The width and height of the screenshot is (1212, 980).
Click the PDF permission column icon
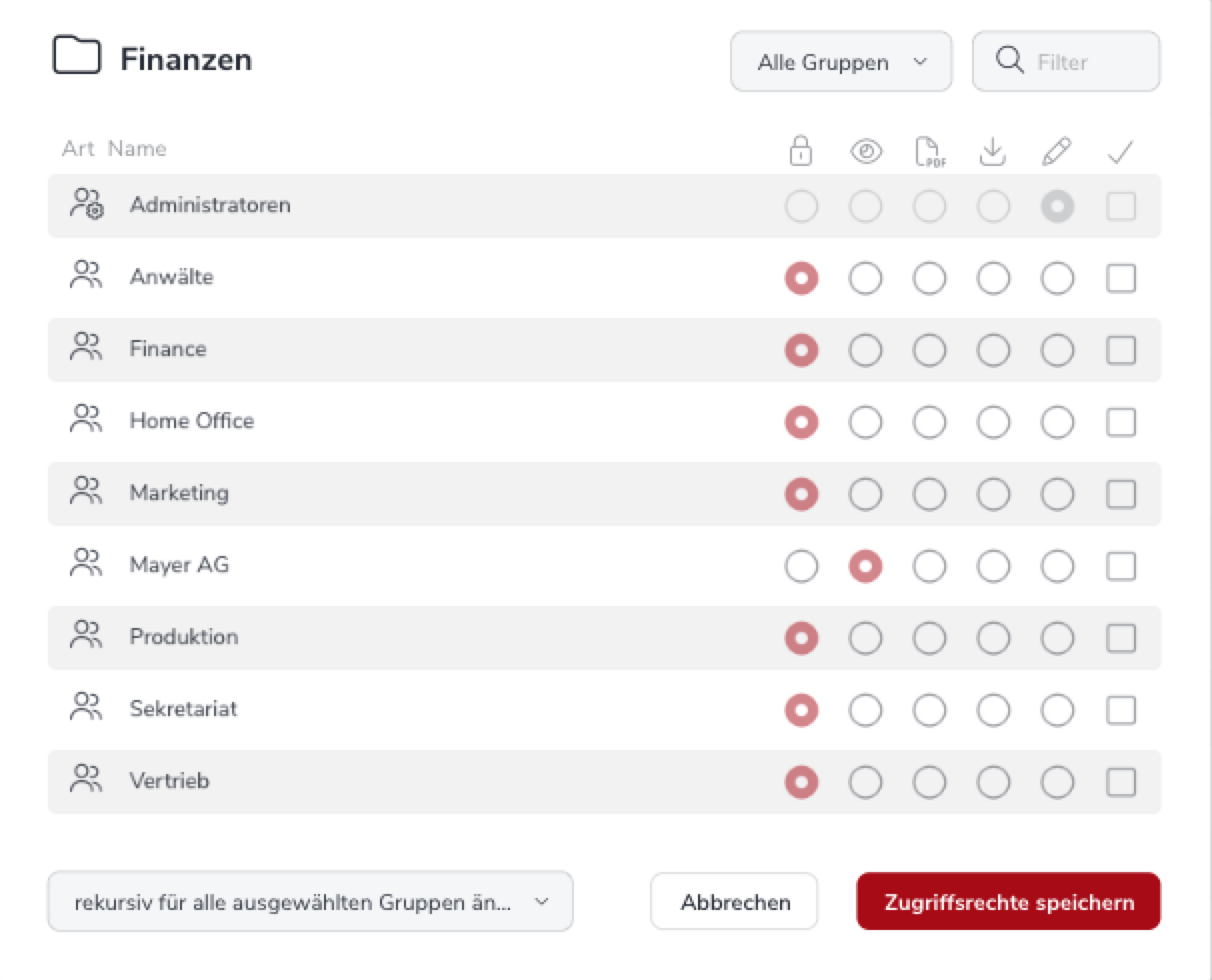pos(930,151)
